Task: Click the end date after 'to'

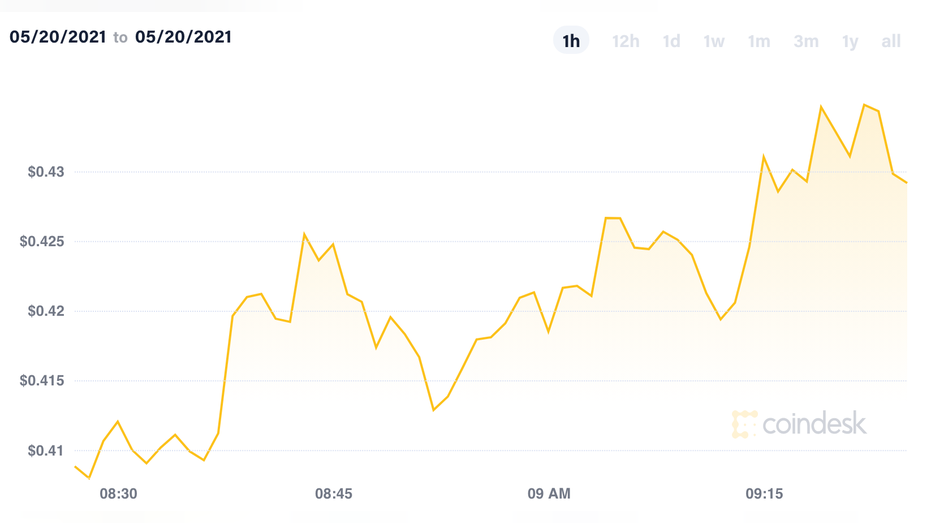Action: (183, 37)
